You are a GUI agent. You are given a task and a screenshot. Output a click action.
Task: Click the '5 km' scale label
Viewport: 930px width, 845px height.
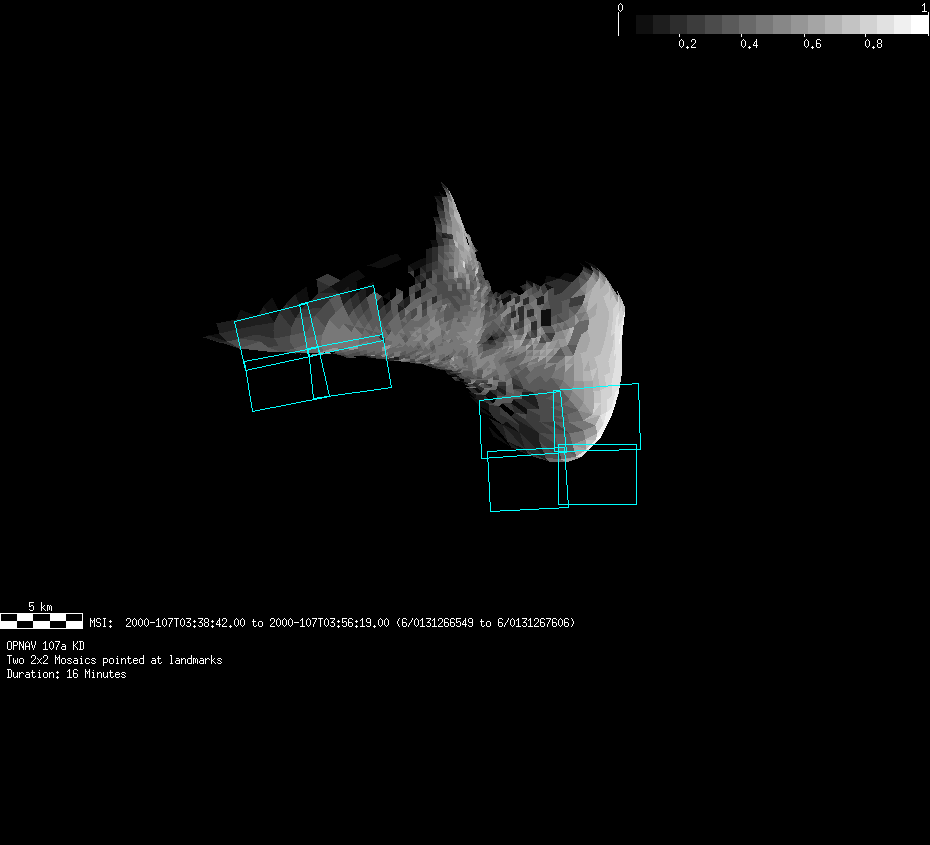point(40,607)
